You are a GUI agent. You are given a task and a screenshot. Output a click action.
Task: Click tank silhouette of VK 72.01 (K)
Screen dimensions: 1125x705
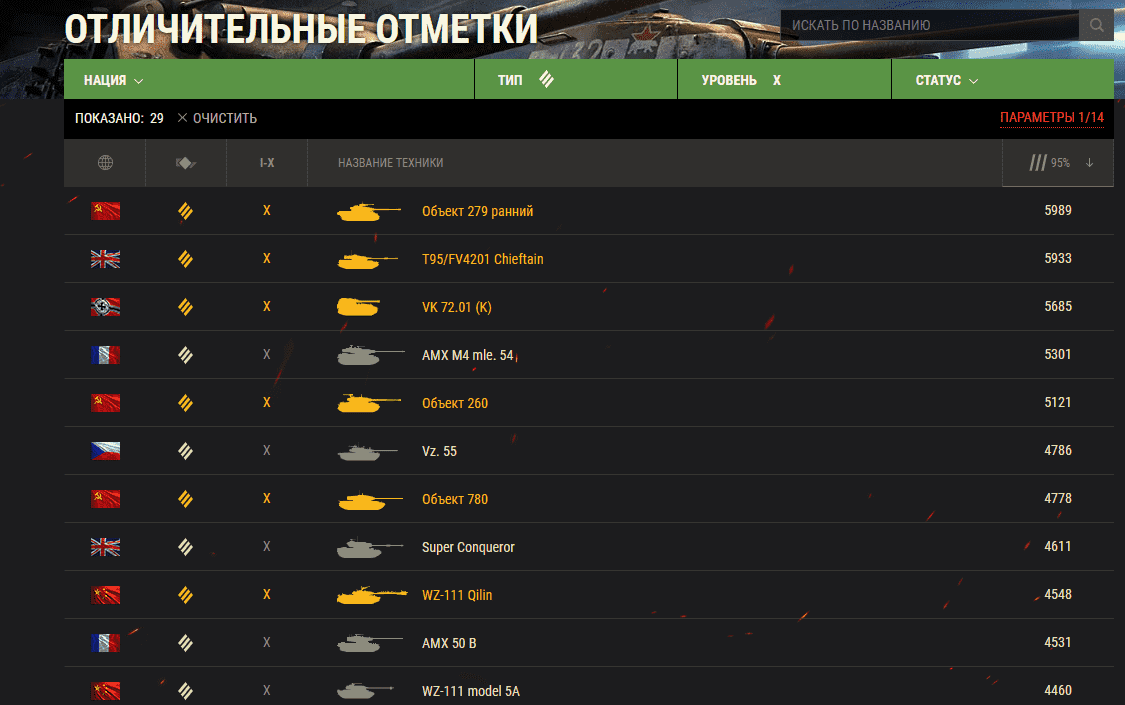click(358, 307)
